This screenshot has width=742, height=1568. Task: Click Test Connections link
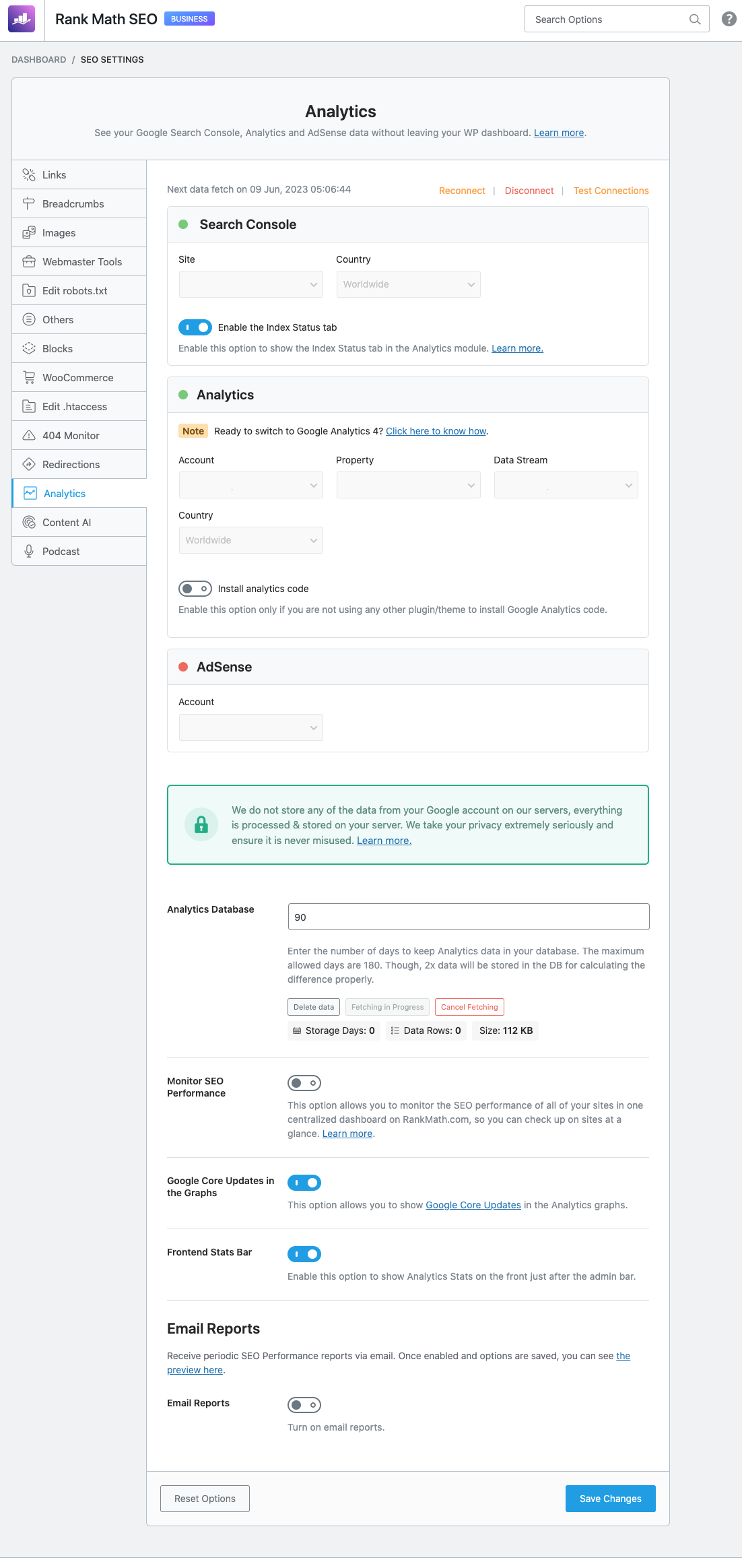coord(611,191)
